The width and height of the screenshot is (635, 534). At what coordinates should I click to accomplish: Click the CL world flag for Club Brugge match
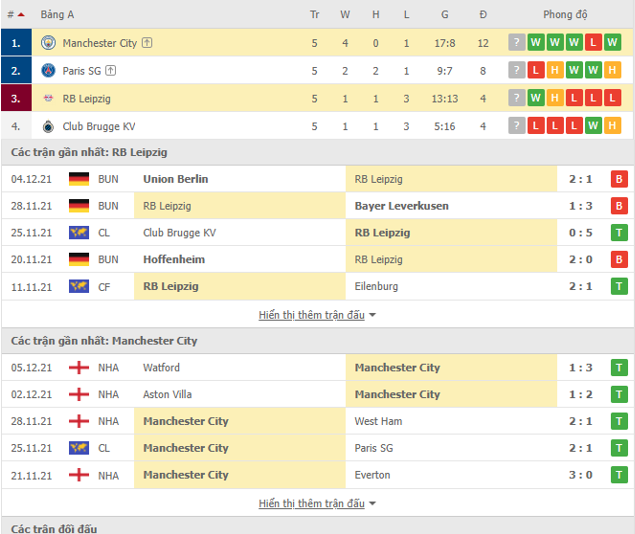79,232
